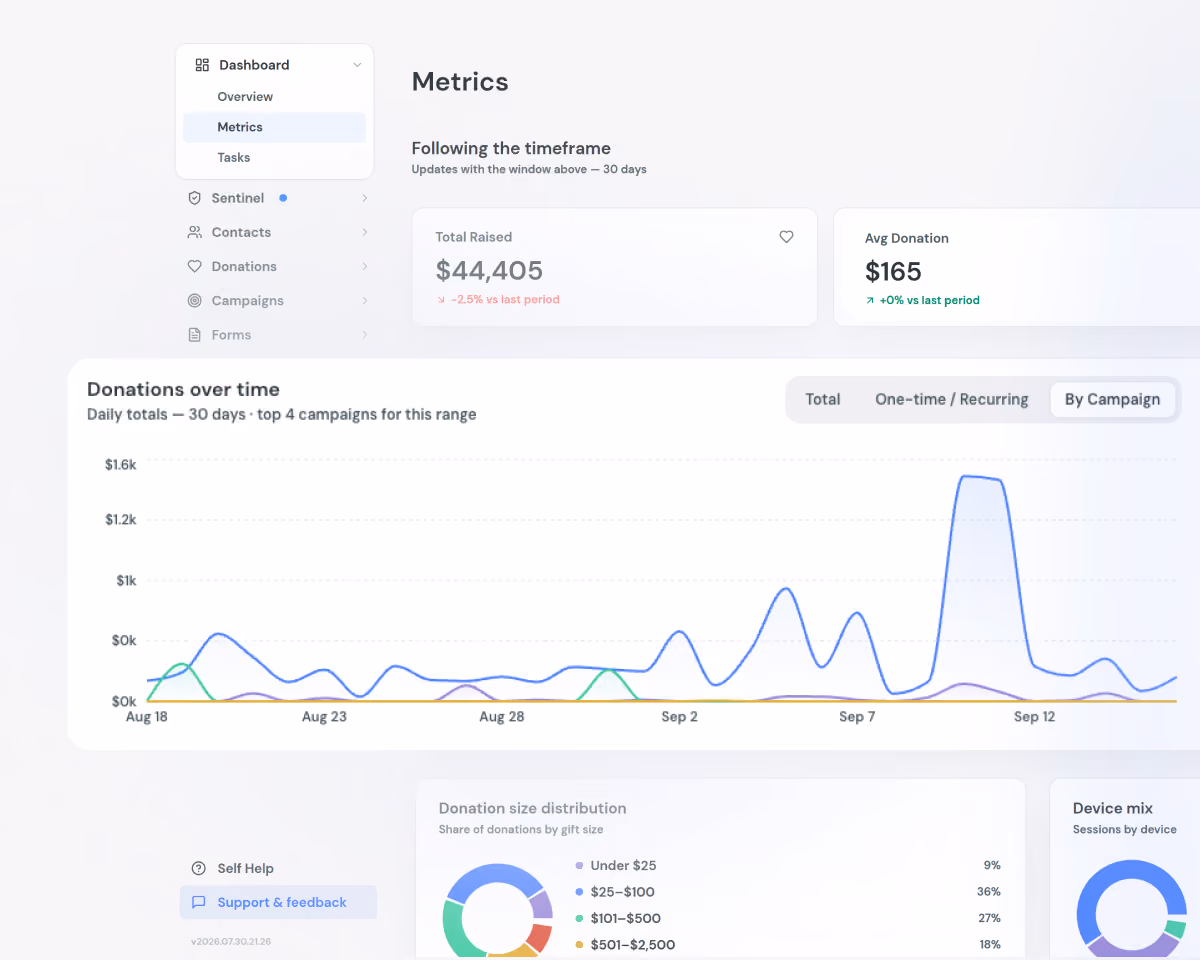Expand the Donations section chevron
This screenshot has height=960, width=1200.
364,266
